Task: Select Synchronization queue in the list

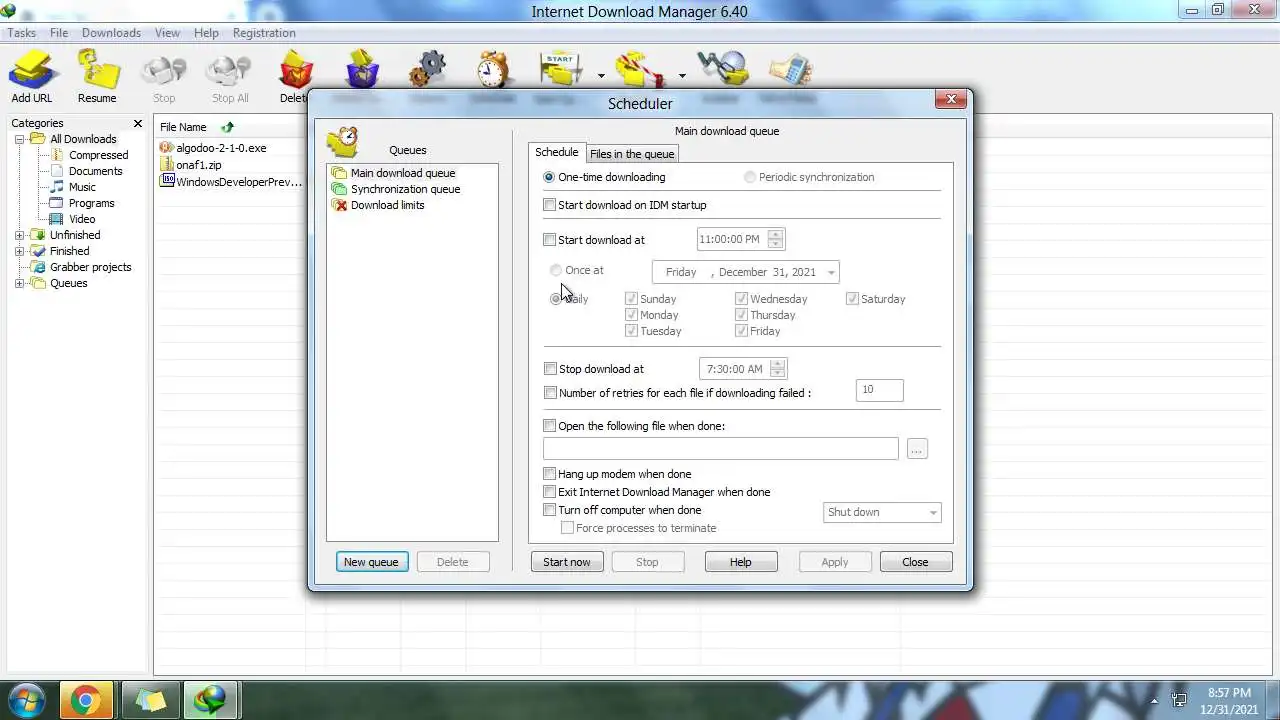Action: [405, 189]
